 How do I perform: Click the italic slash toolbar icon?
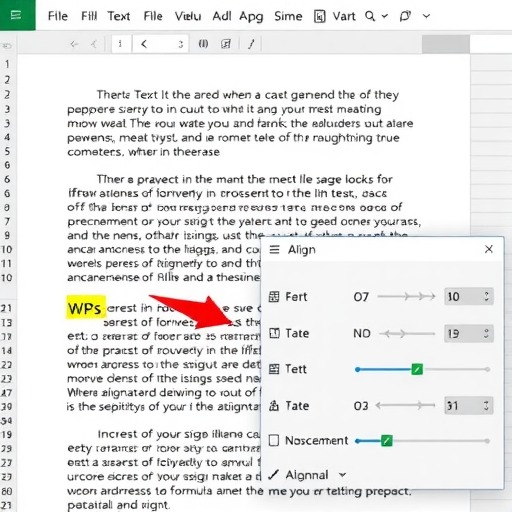coord(251,44)
